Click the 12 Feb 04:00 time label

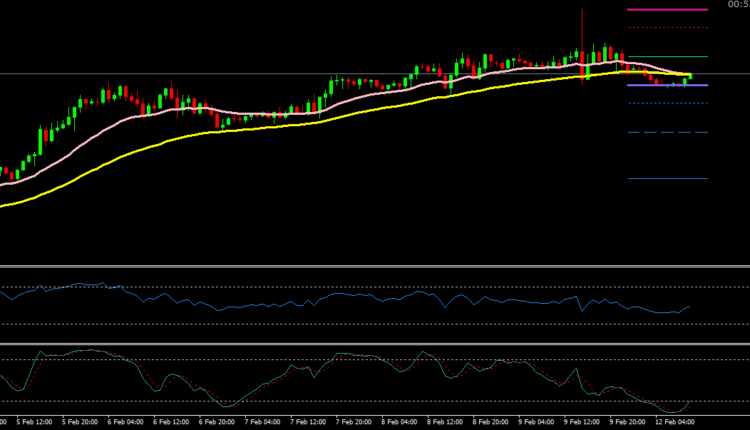[672, 422]
